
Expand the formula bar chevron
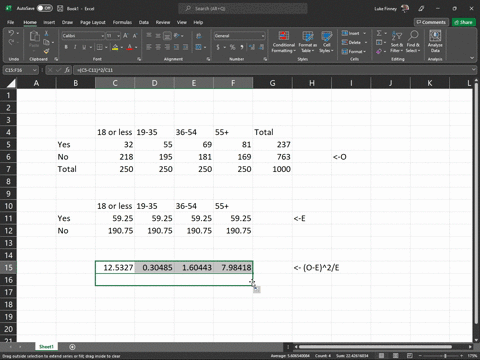[x=474, y=70]
